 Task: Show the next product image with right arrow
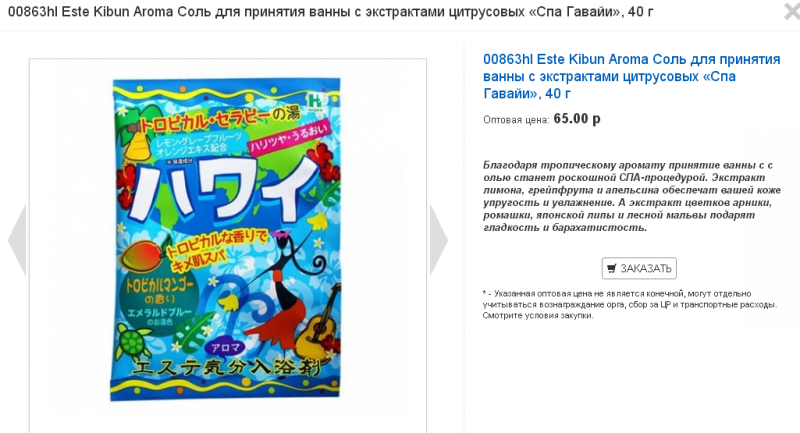coord(439,240)
